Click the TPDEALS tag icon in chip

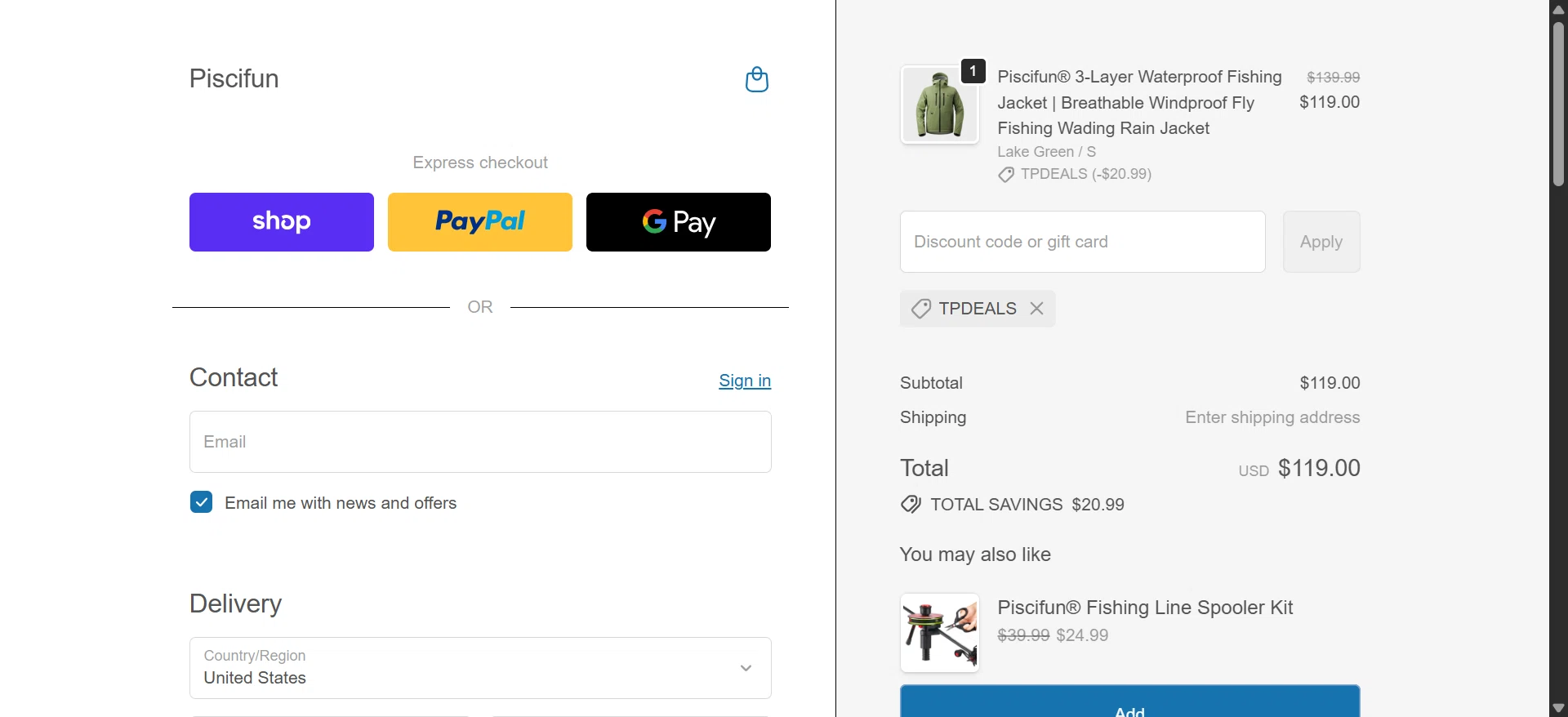[x=921, y=309]
